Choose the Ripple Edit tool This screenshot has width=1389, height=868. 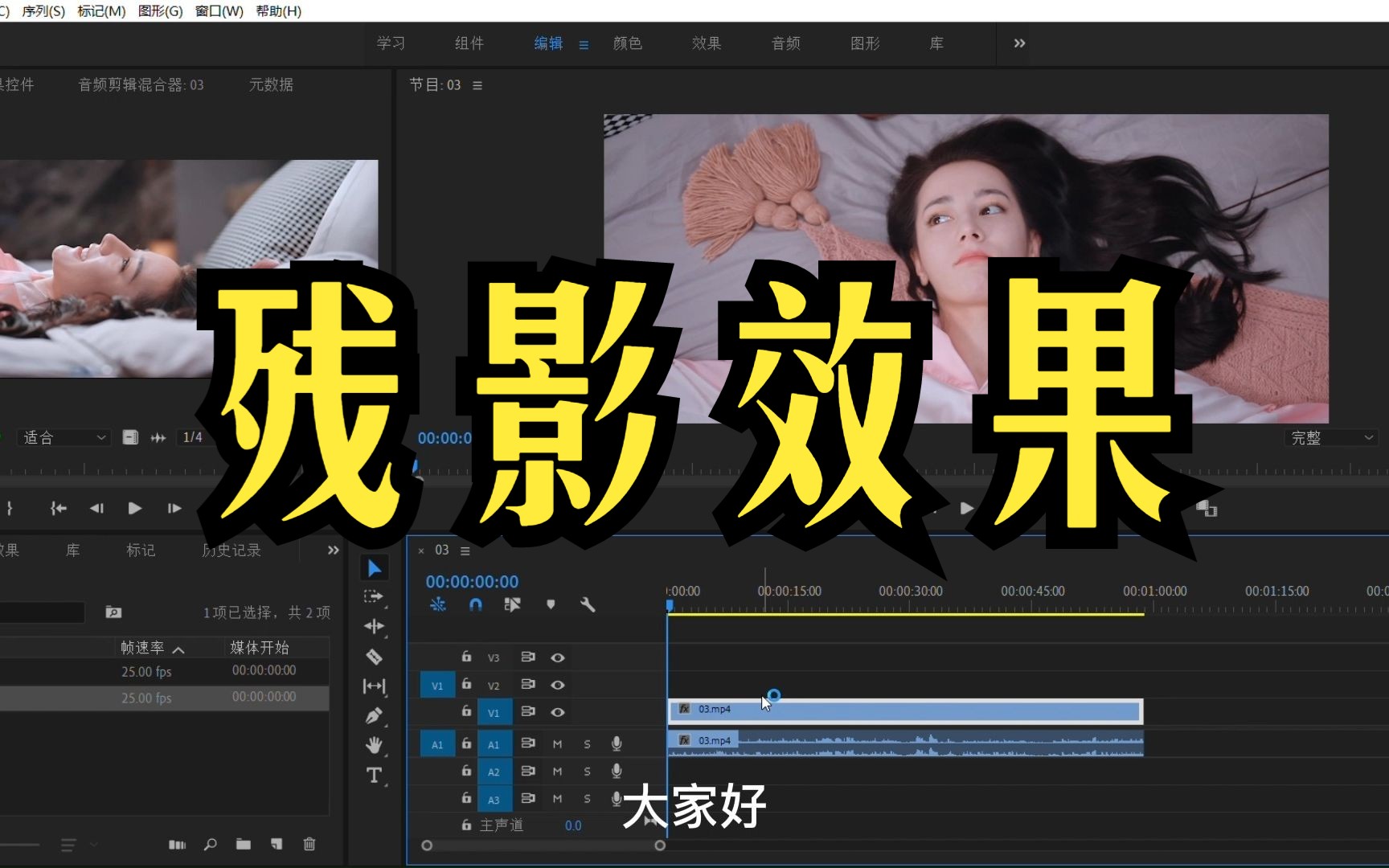click(x=375, y=627)
